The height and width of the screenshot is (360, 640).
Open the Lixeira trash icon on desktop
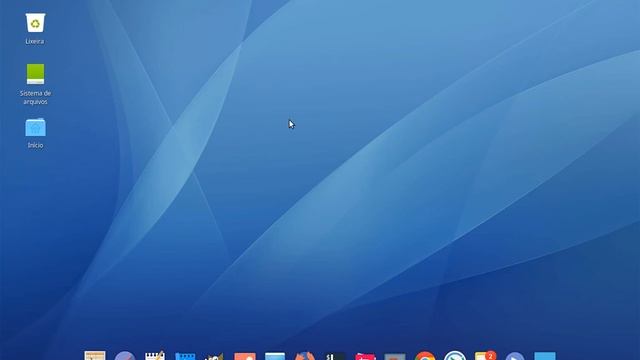pyautogui.click(x=35, y=23)
